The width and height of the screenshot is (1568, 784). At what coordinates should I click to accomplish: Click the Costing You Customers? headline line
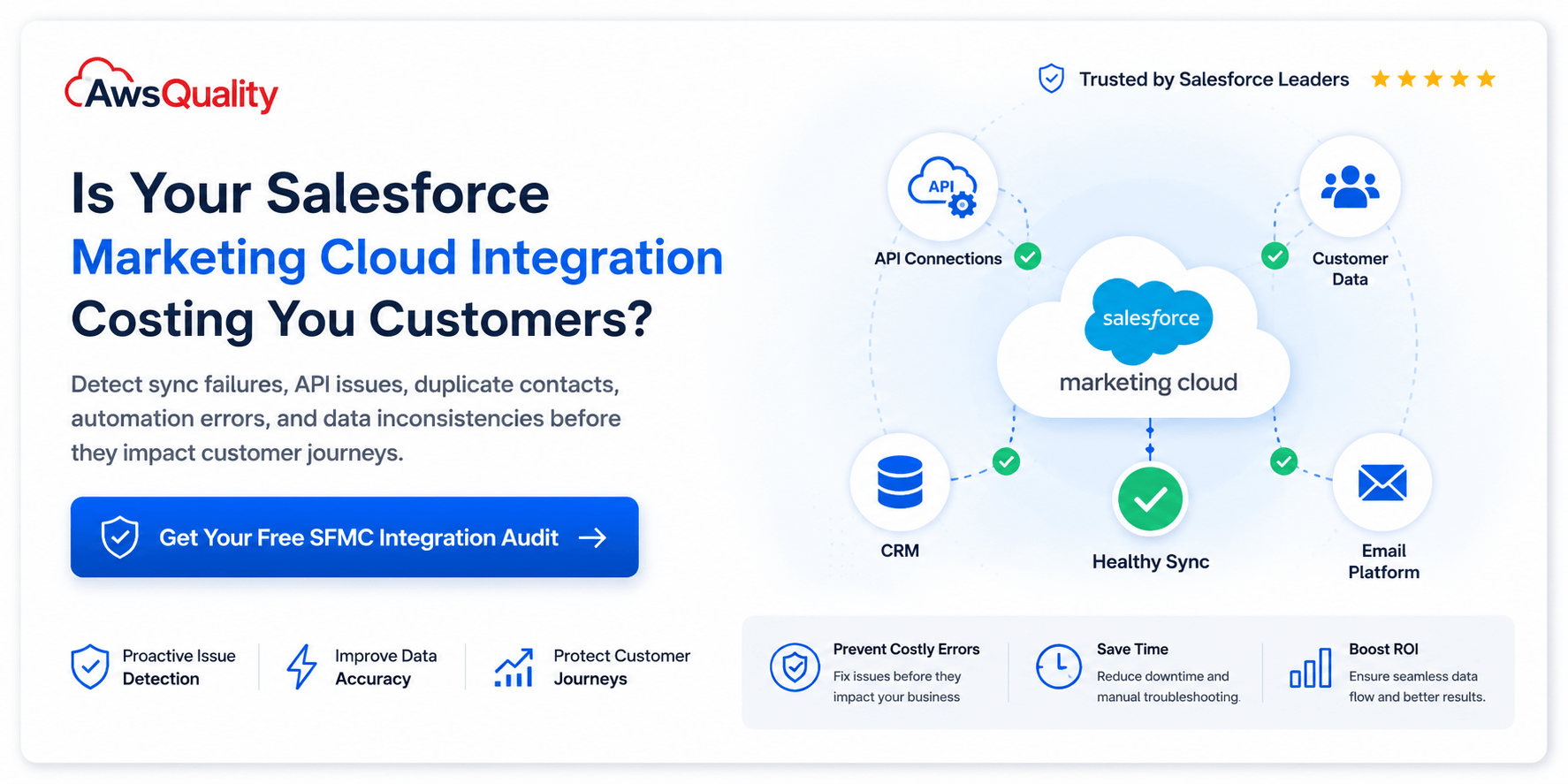point(362,319)
